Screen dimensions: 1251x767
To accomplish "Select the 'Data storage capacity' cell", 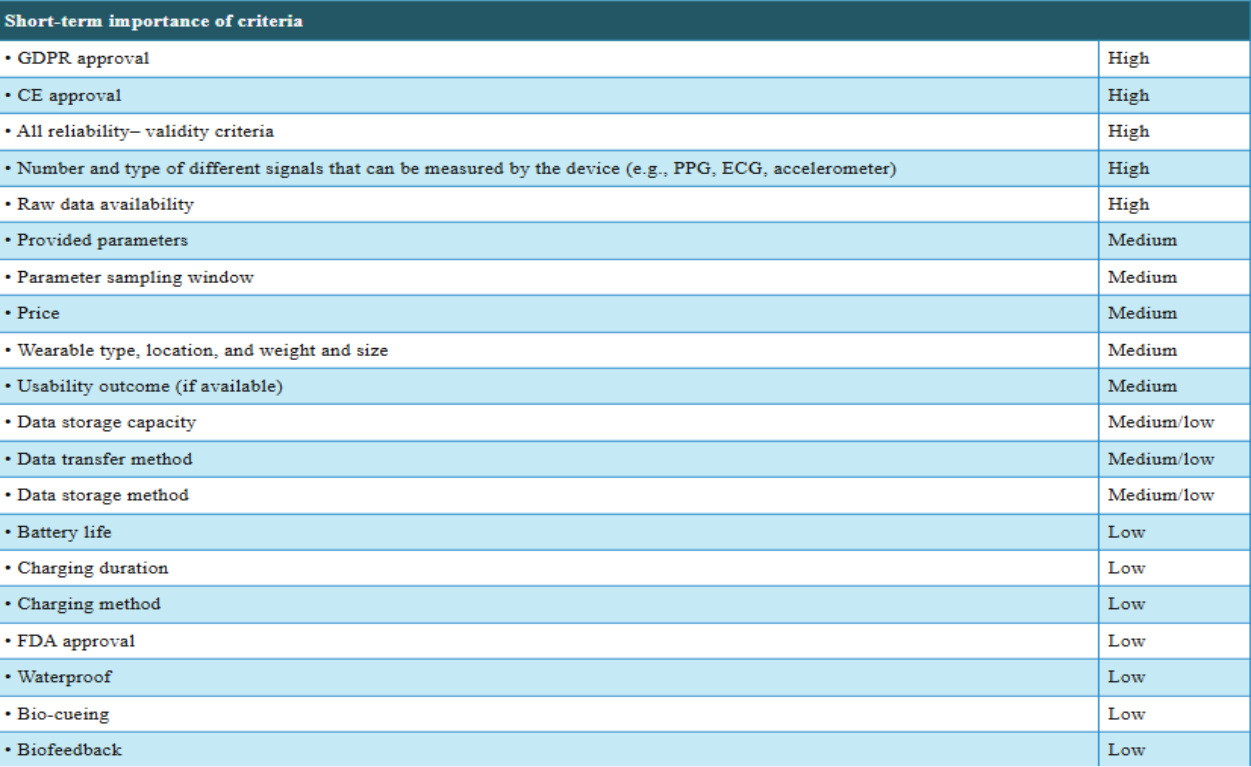I will click(x=106, y=422).
